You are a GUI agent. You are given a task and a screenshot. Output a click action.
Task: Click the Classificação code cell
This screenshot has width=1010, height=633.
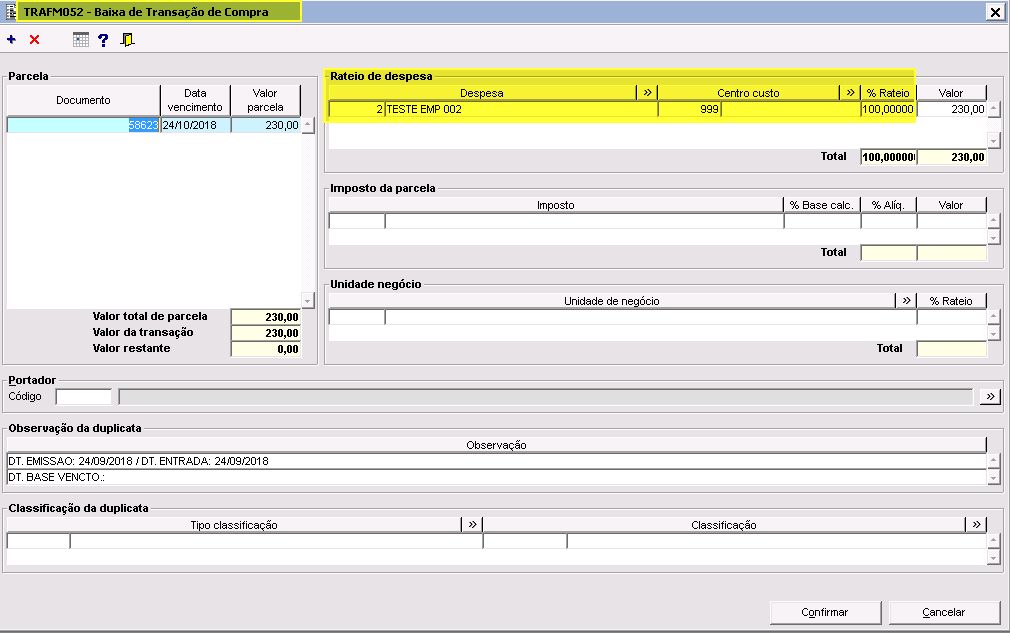[x=525, y=541]
